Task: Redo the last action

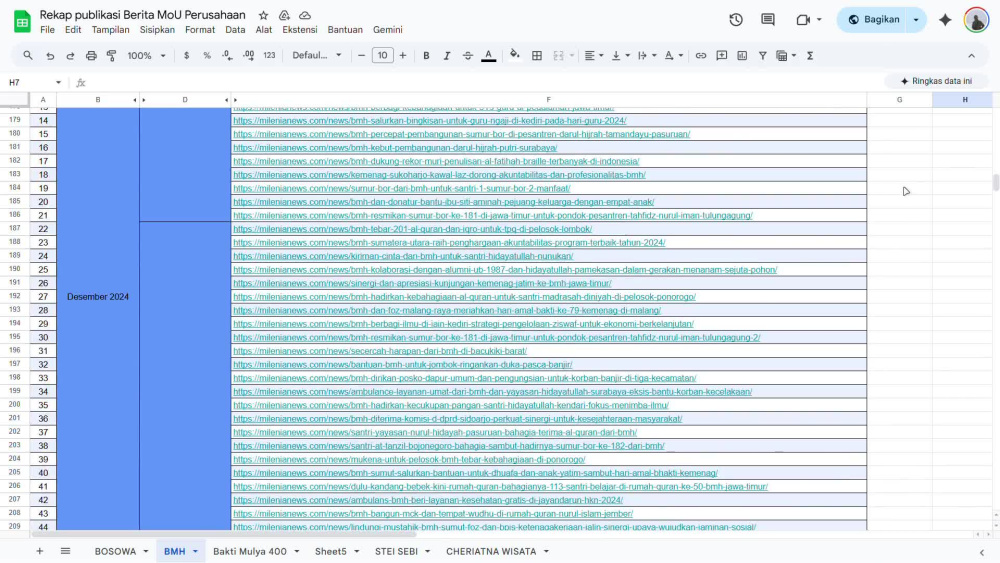Action: tap(70, 55)
